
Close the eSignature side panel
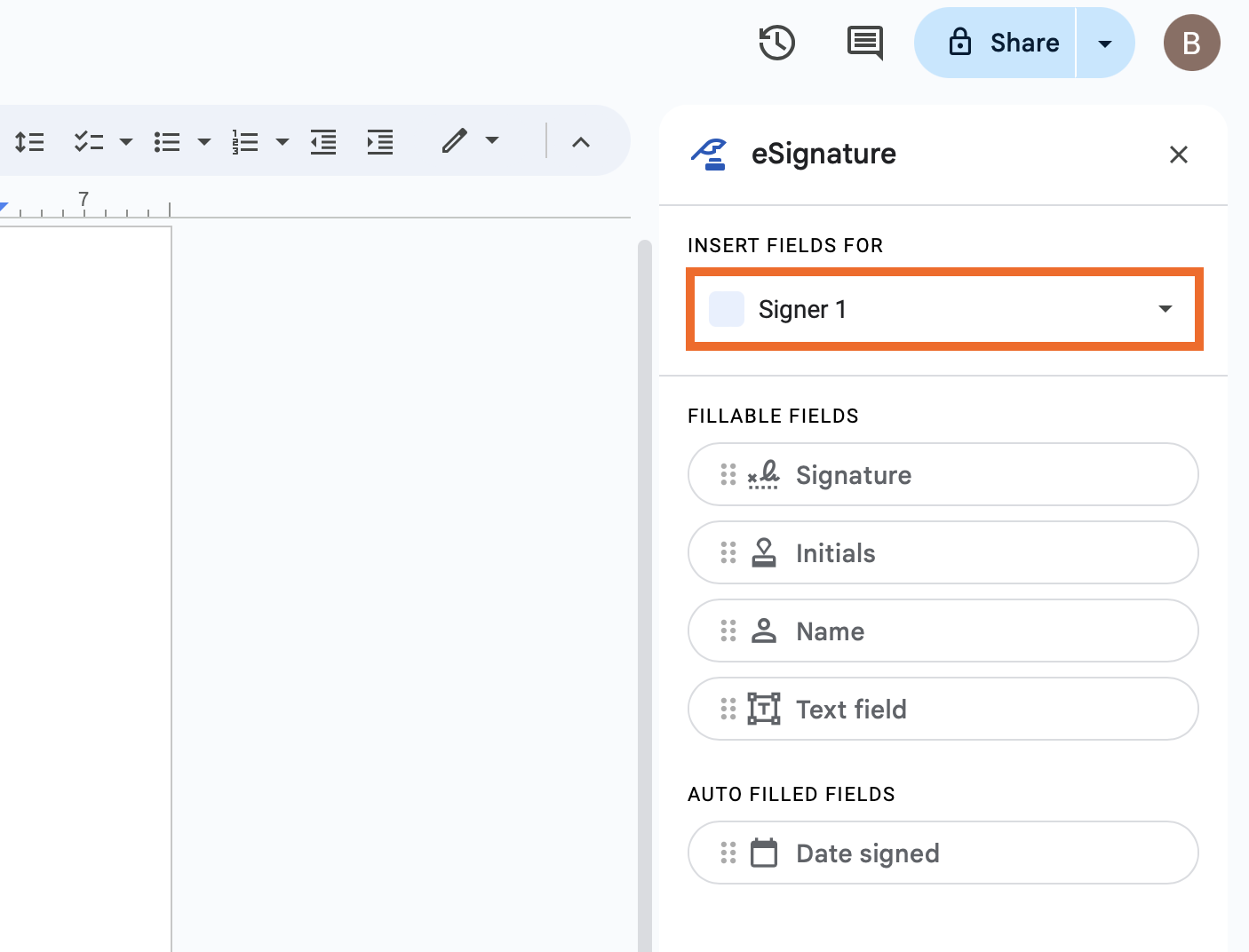pos(1178,155)
